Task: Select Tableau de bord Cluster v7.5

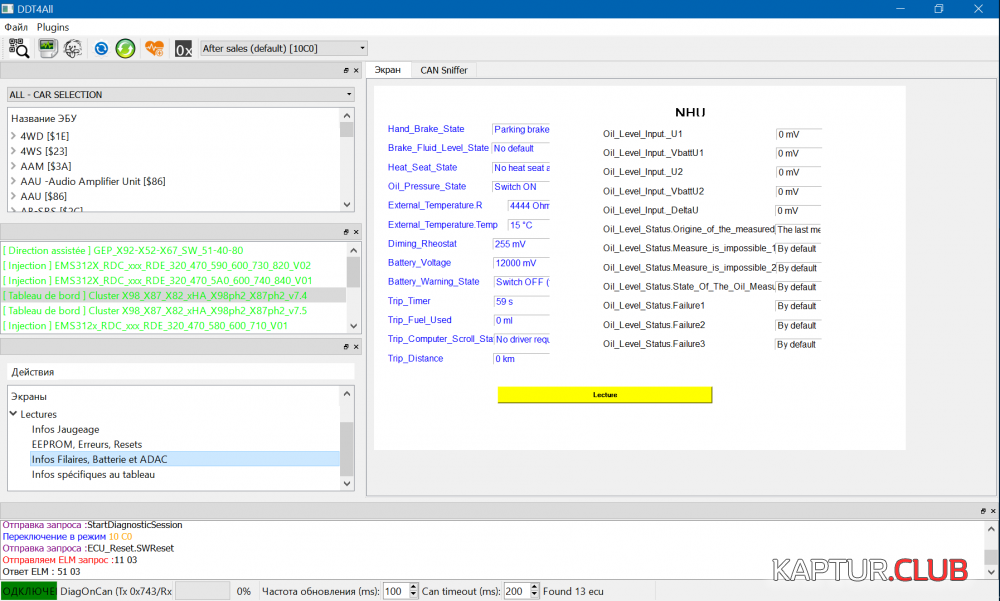Action: (155, 311)
